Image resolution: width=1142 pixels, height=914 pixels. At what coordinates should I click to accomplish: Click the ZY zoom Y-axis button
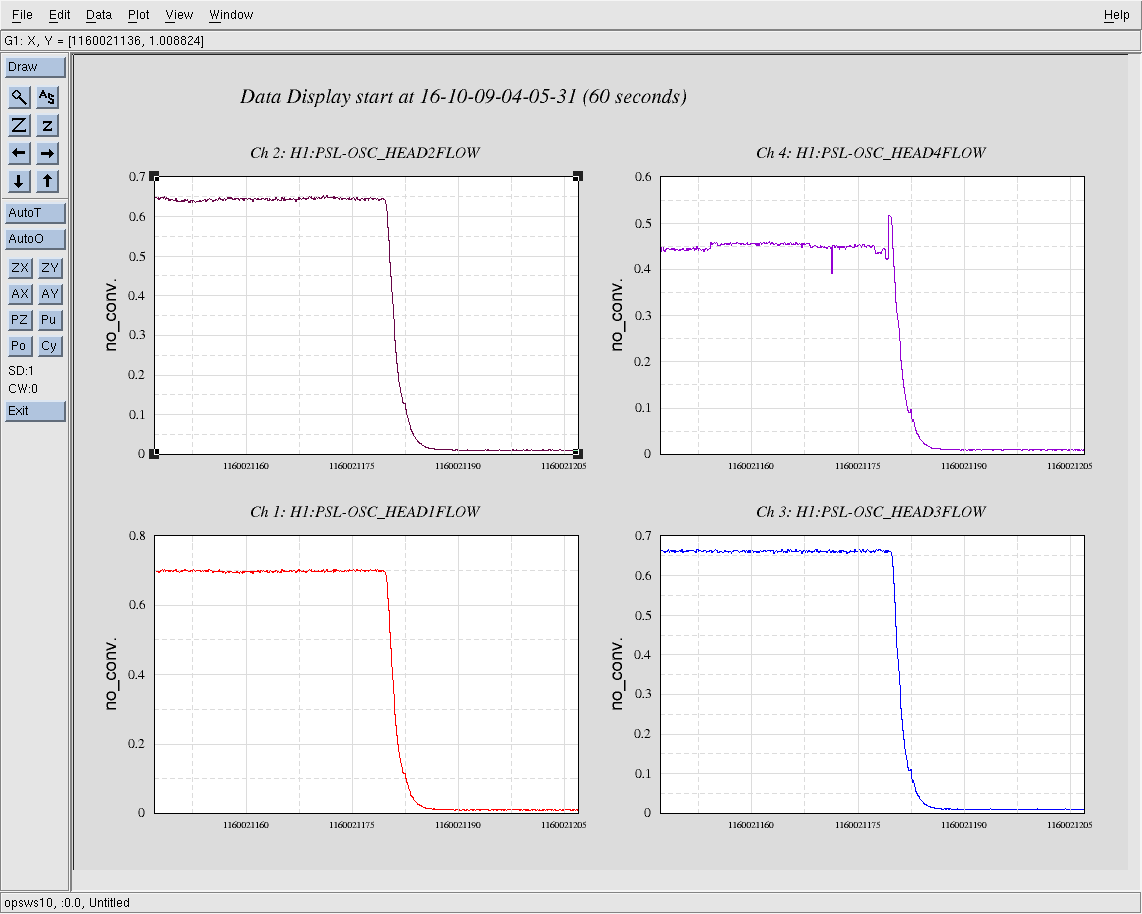pyautogui.click(x=50, y=268)
